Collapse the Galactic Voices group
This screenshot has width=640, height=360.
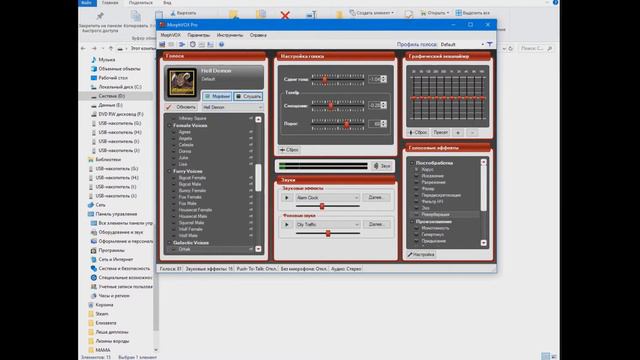click(170, 243)
